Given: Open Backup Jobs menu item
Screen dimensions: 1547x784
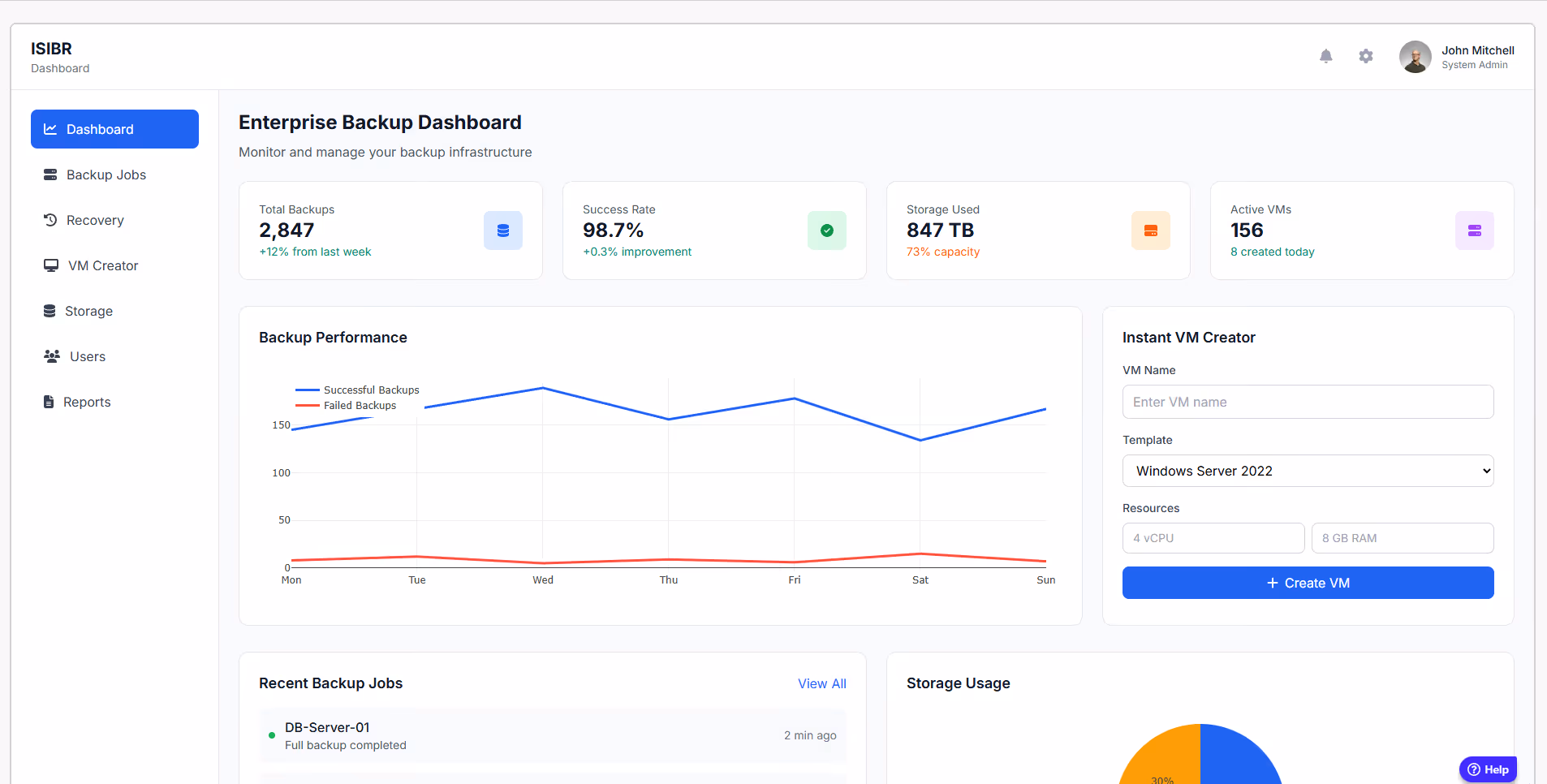Looking at the screenshot, I should point(114,174).
